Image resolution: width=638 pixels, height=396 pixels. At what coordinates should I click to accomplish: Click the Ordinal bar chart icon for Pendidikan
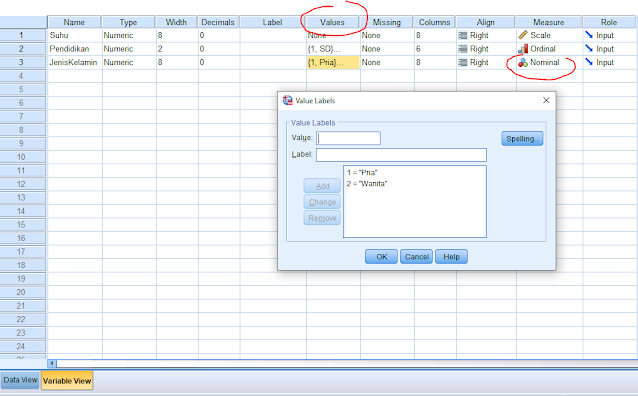523,49
